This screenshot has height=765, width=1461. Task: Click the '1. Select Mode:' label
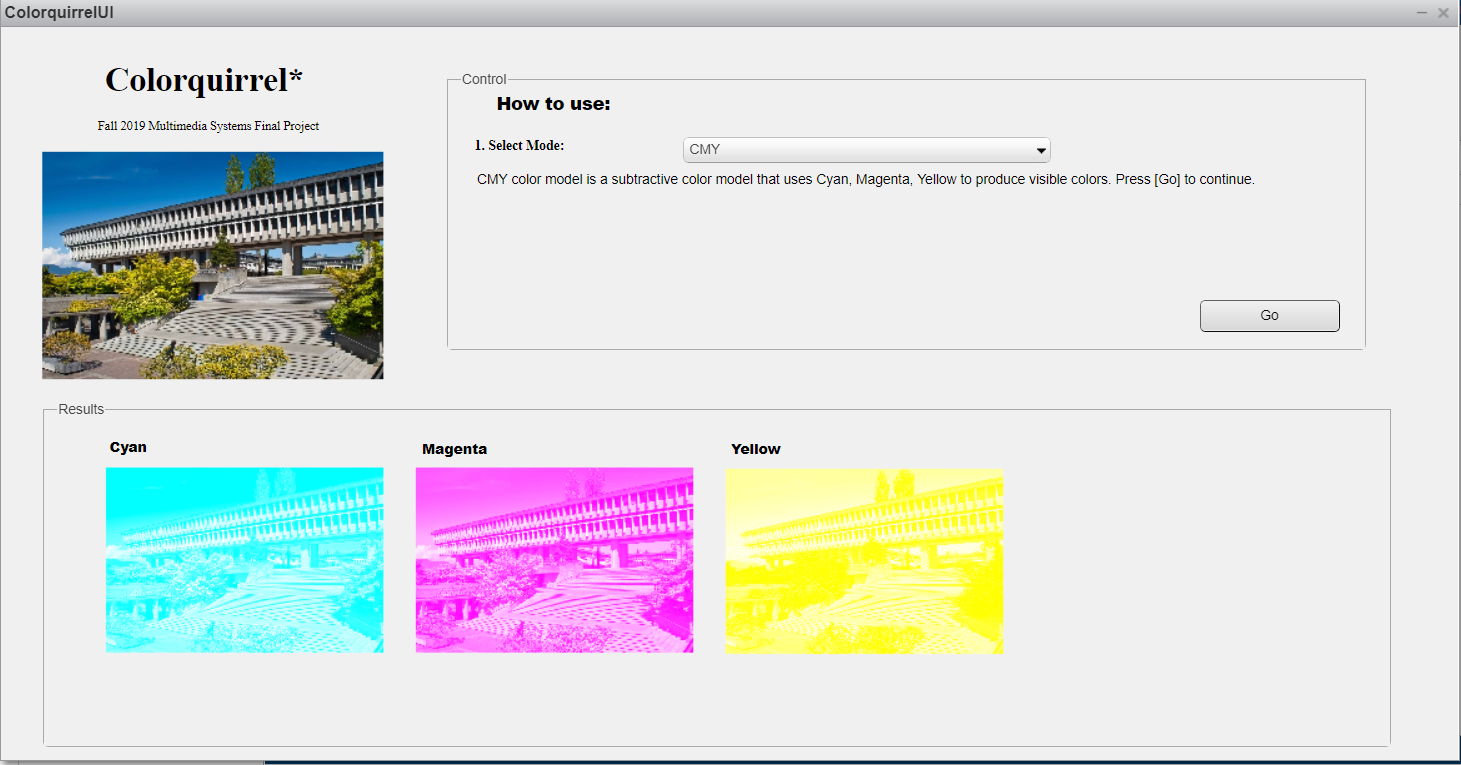[x=519, y=146]
